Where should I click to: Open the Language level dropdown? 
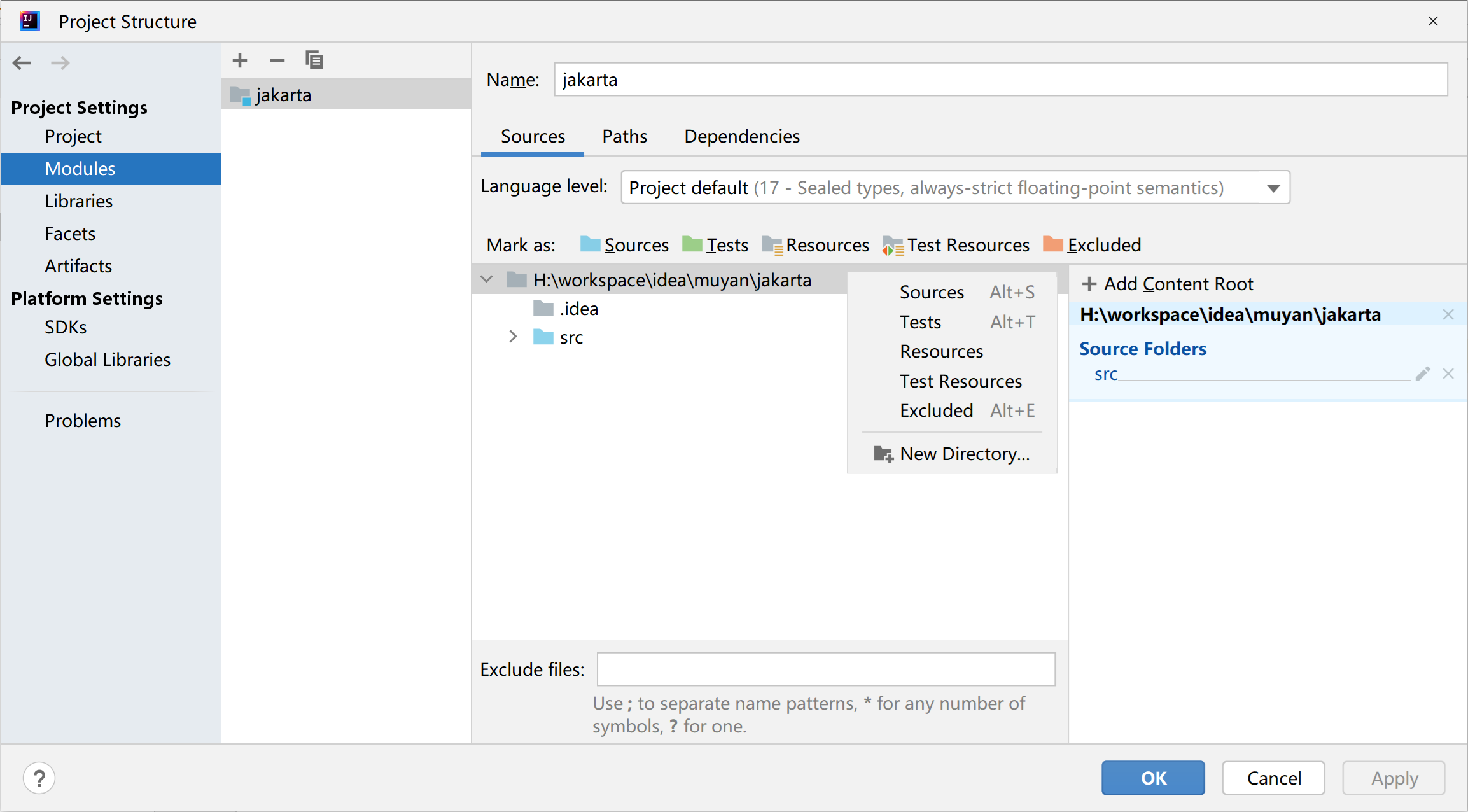[1273, 188]
